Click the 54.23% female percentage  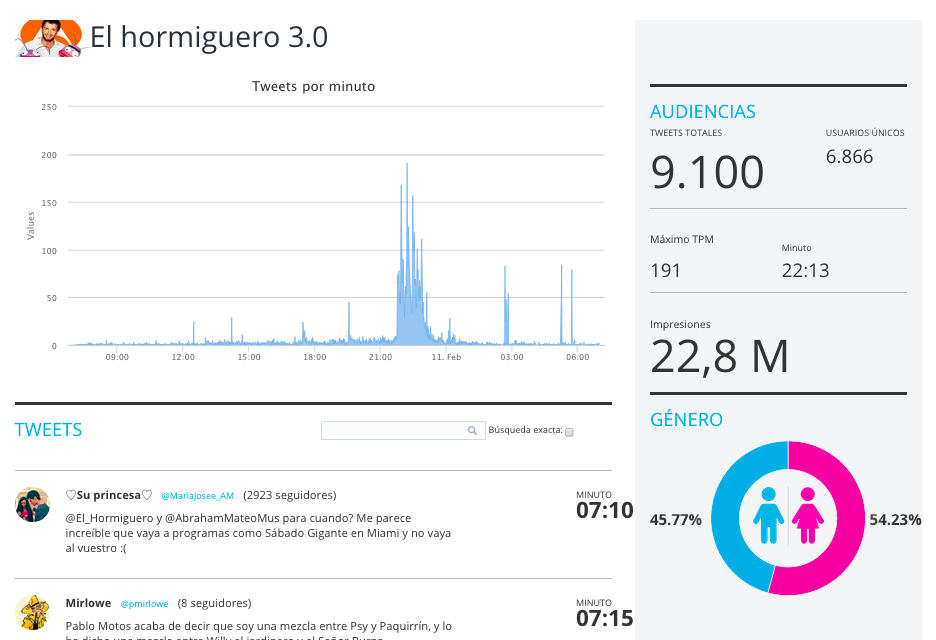(x=895, y=520)
